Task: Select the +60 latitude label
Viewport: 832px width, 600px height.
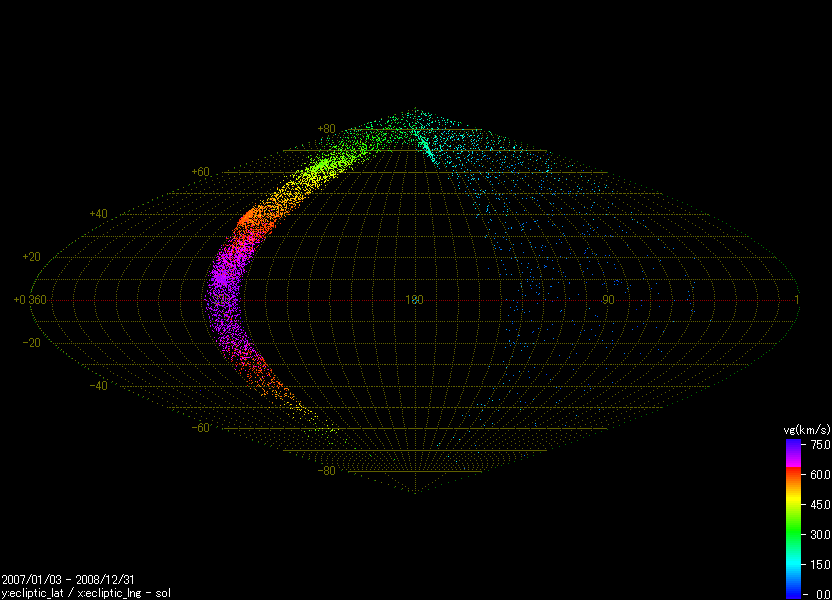Action: (x=200, y=172)
